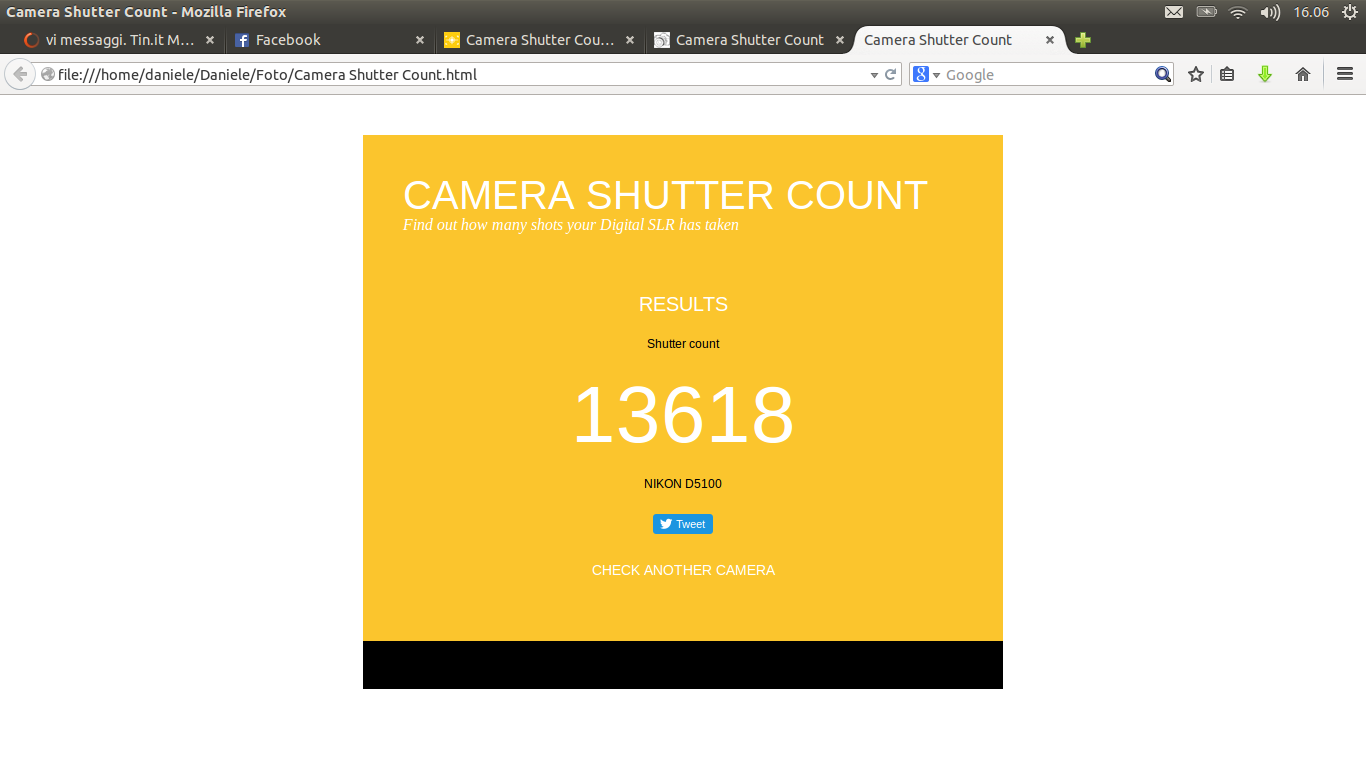
Task: Open the session menu gear icon
Action: tap(1351, 12)
